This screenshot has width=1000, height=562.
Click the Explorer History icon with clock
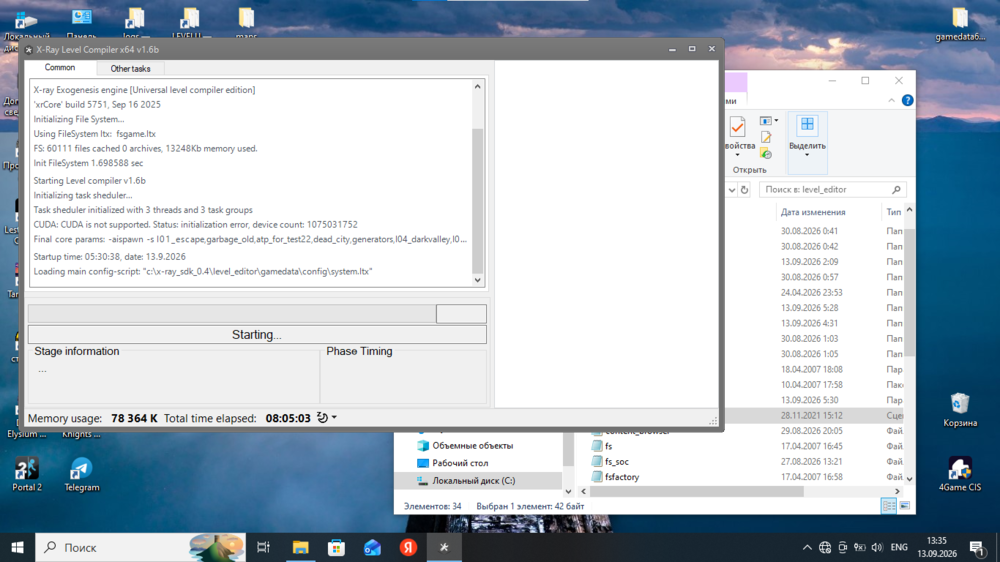[766, 153]
